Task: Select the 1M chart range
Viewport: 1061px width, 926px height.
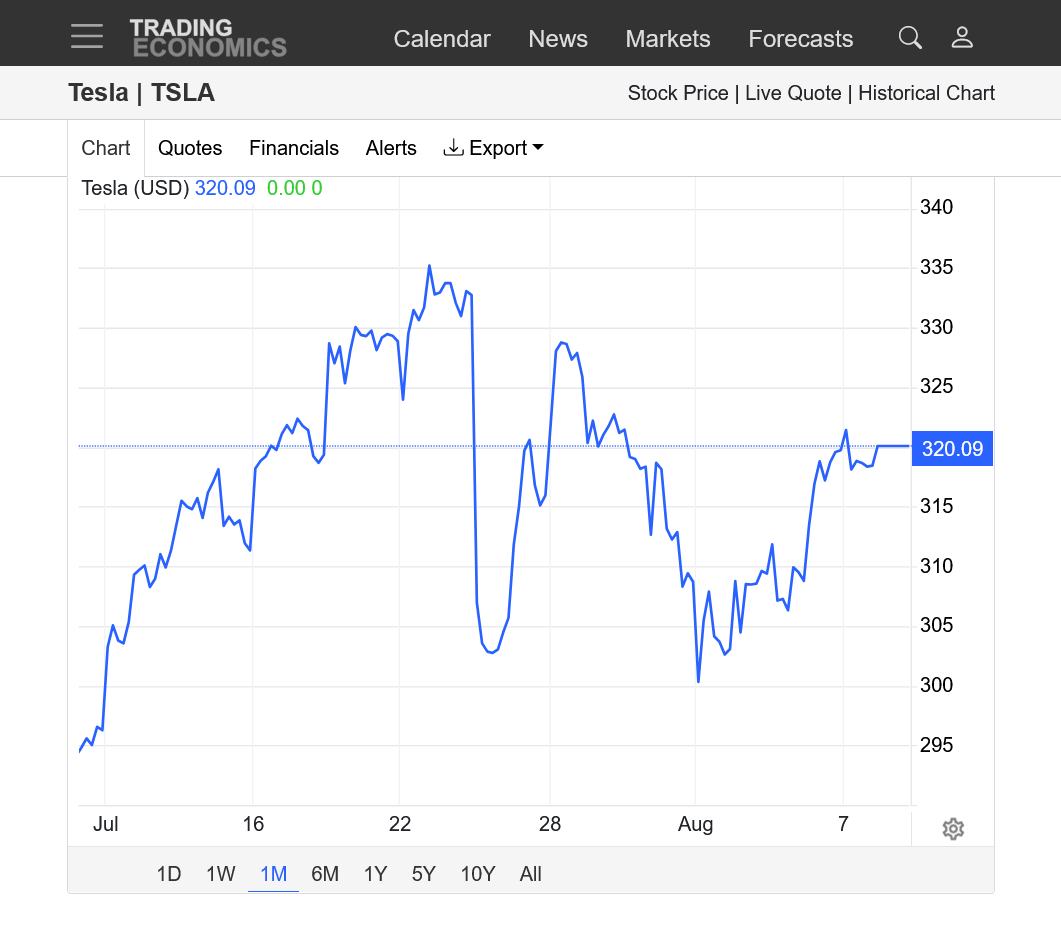Action: [x=273, y=874]
